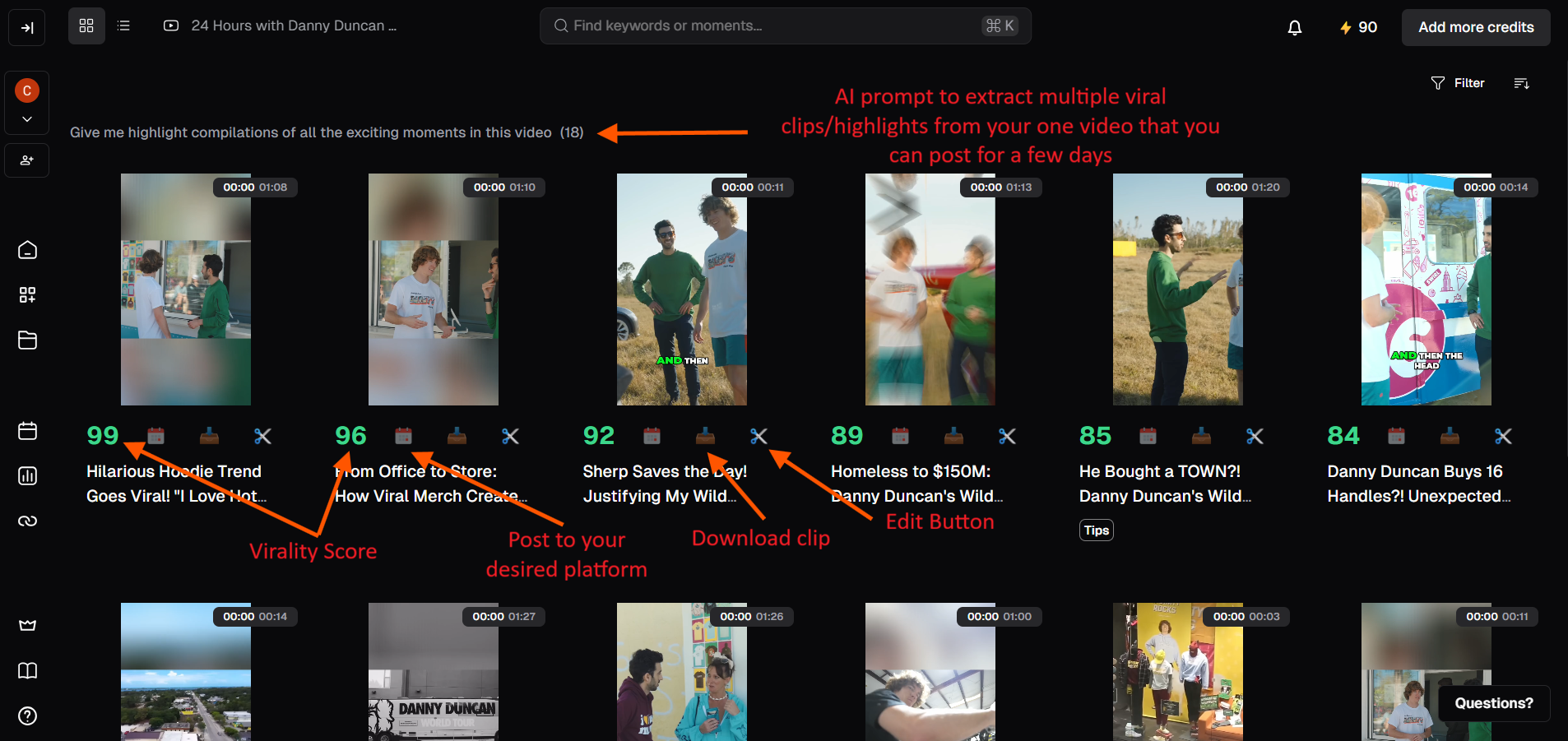
Task: Switch to grid view layout
Action: tap(86, 25)
